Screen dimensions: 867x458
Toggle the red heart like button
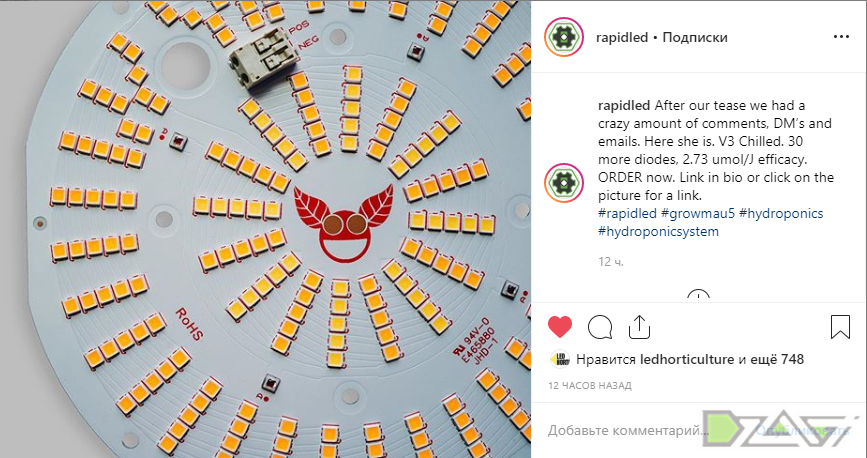pos(560,327)
